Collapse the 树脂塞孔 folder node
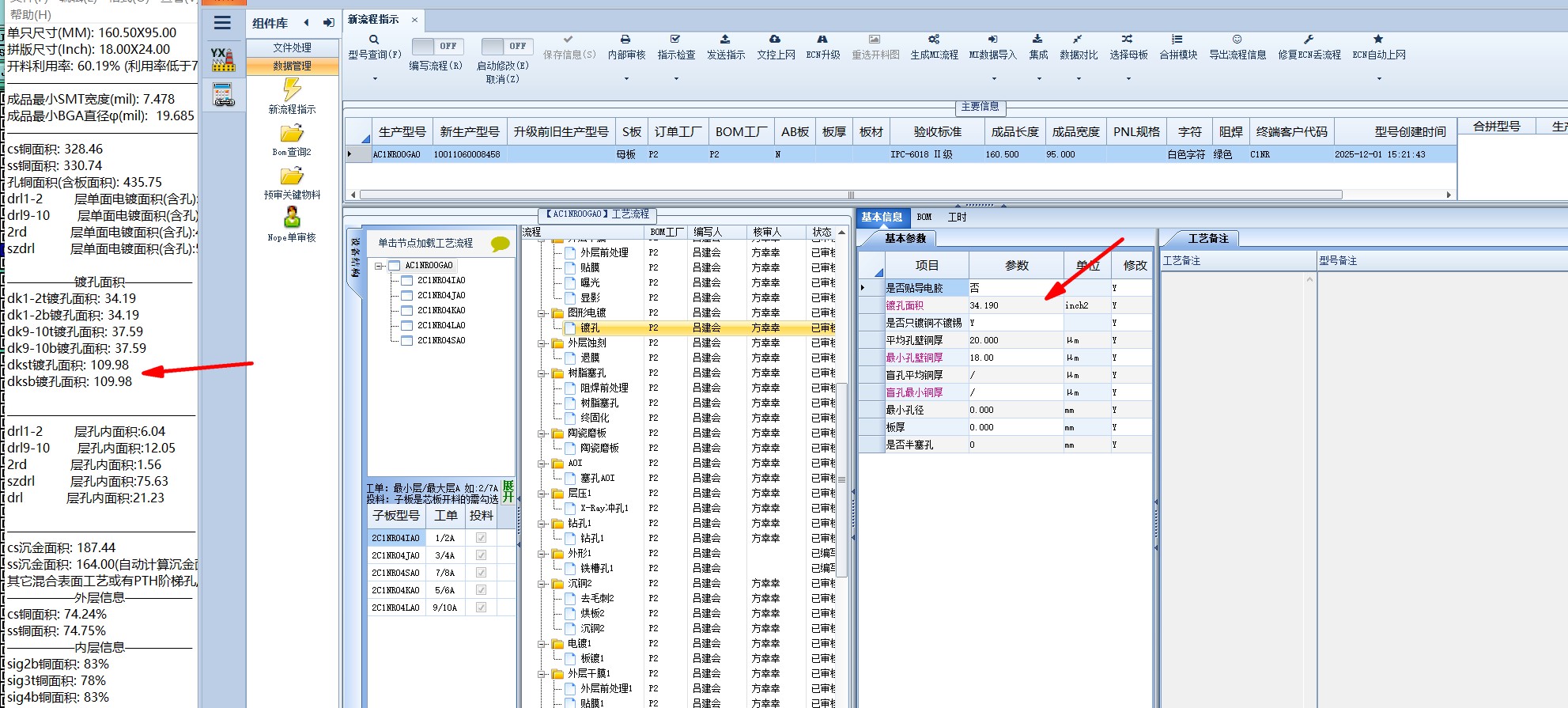Image resolution: width=1568 pixels, height=708 pixels. (x=542, y=373)
